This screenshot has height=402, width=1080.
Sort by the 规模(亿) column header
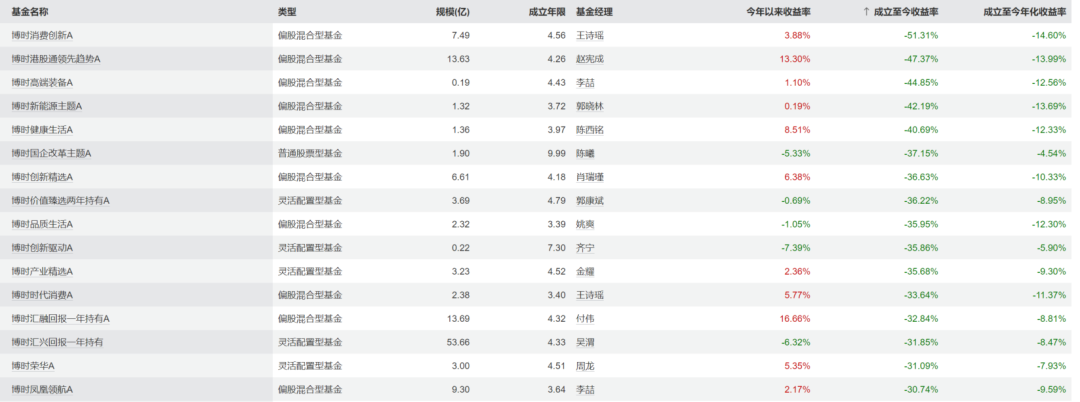click(x=453, y=12)
